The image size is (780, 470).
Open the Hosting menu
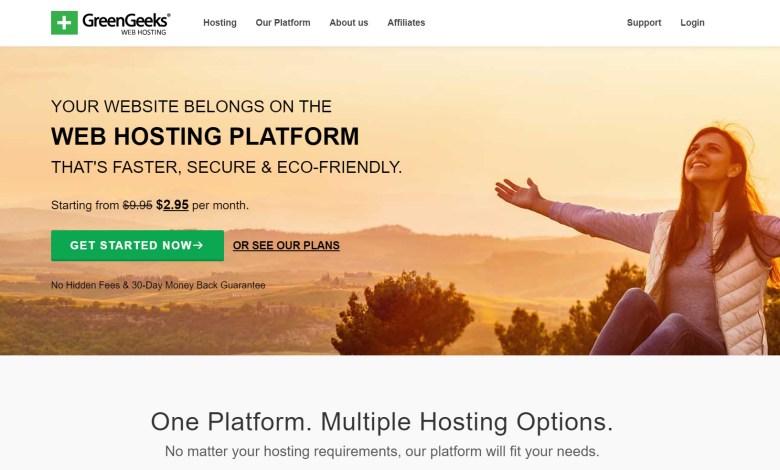[x=220, y=22]
